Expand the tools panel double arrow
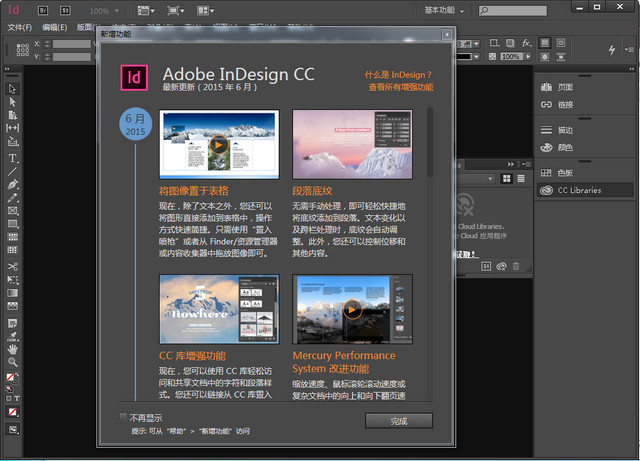This screenshot has height=461, width=640. (7, 69)
